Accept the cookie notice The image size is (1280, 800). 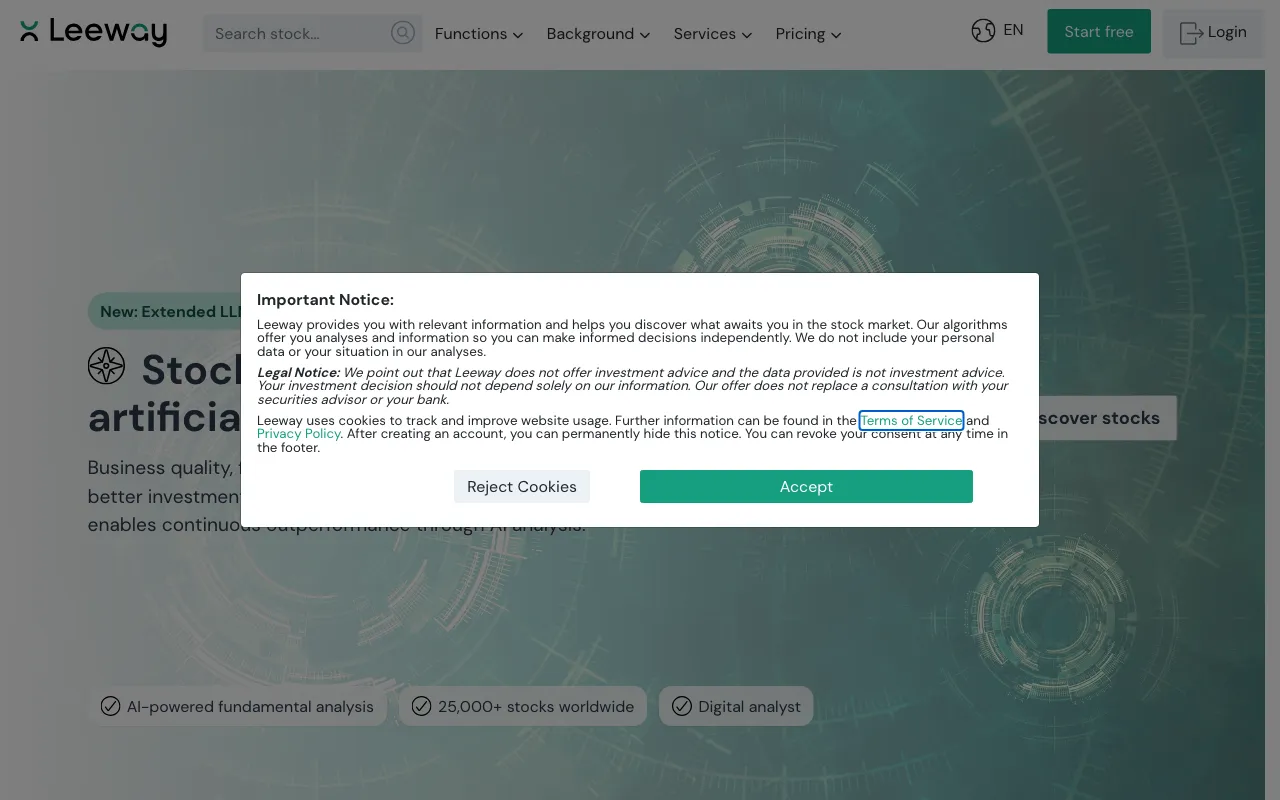806,486
